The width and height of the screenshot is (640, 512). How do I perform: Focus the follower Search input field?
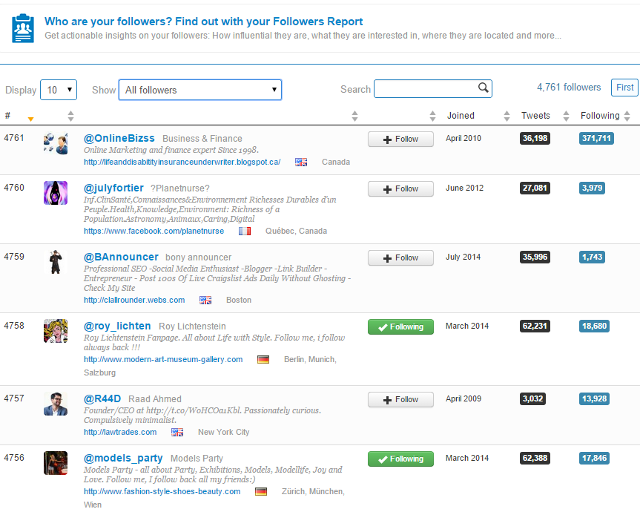click(x=433, y=89)
